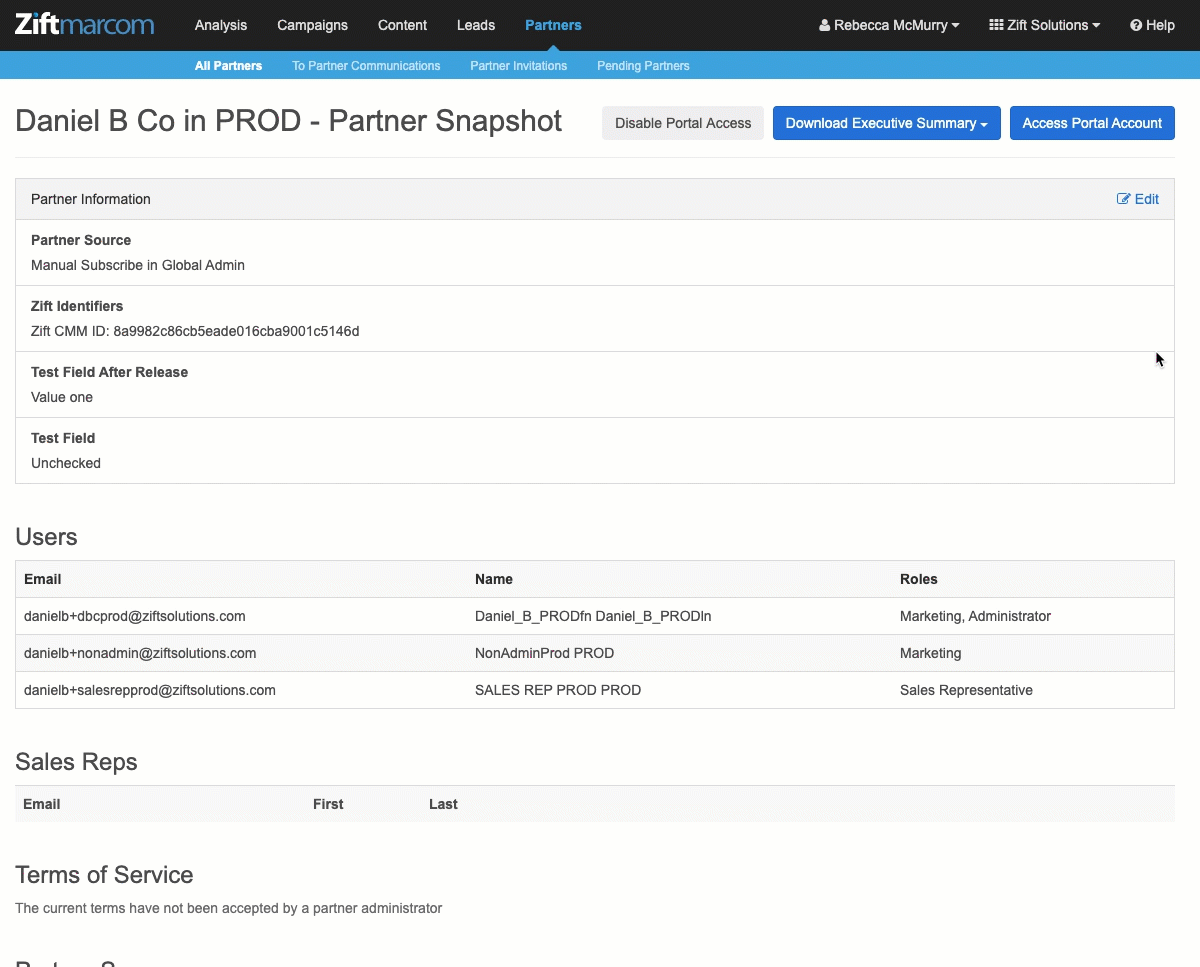
Task: Click the Users table Name column header
Action: tap(494, 579)
